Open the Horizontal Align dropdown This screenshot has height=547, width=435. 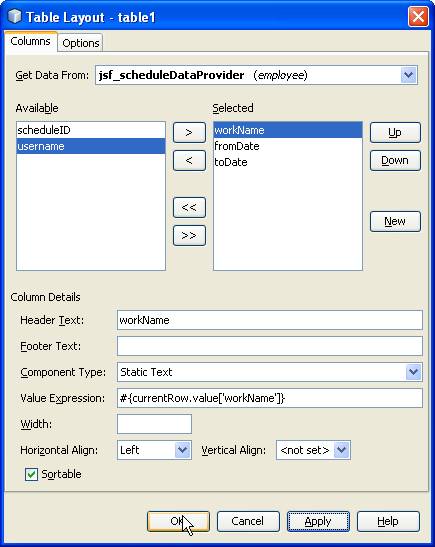point(182,450)
